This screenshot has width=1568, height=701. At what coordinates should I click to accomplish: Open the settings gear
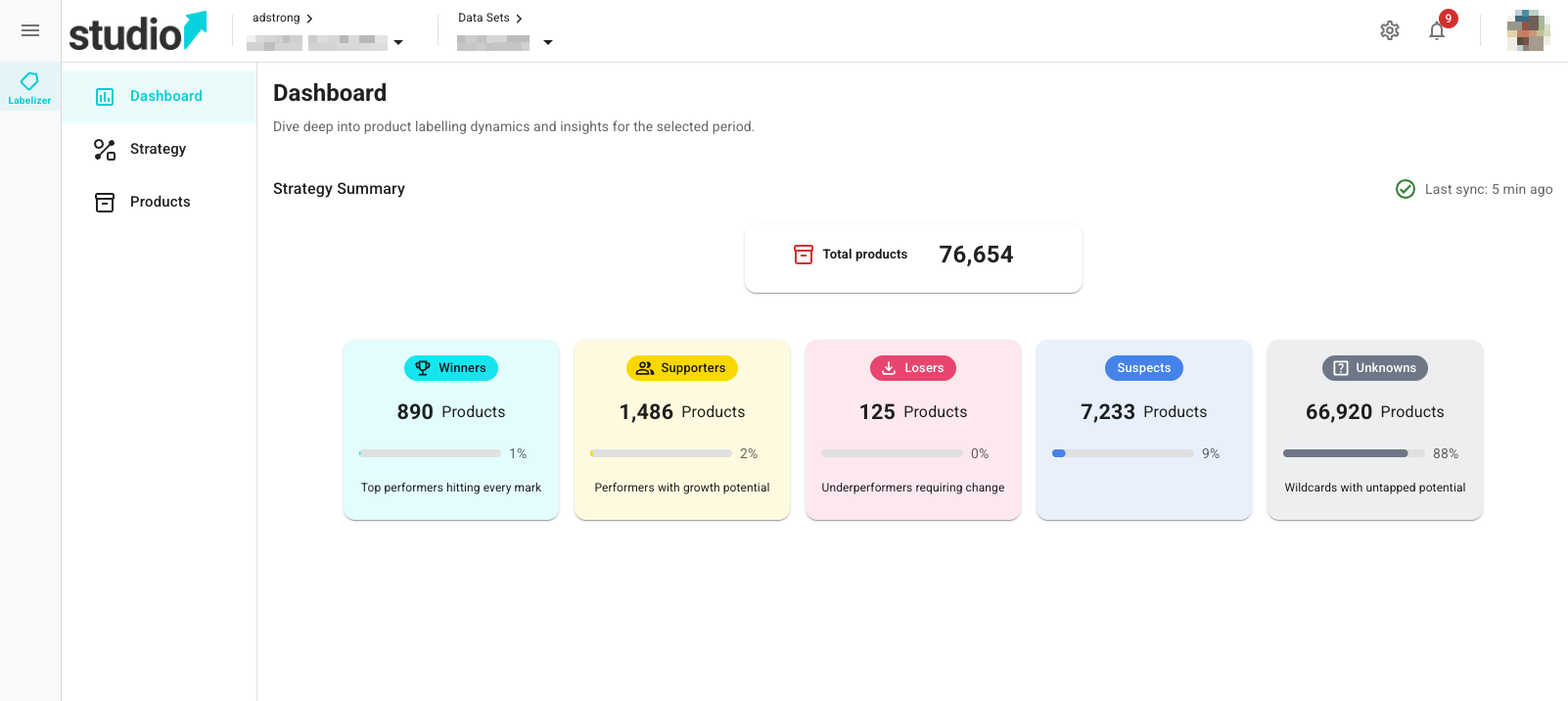[x=1390, y=30]
